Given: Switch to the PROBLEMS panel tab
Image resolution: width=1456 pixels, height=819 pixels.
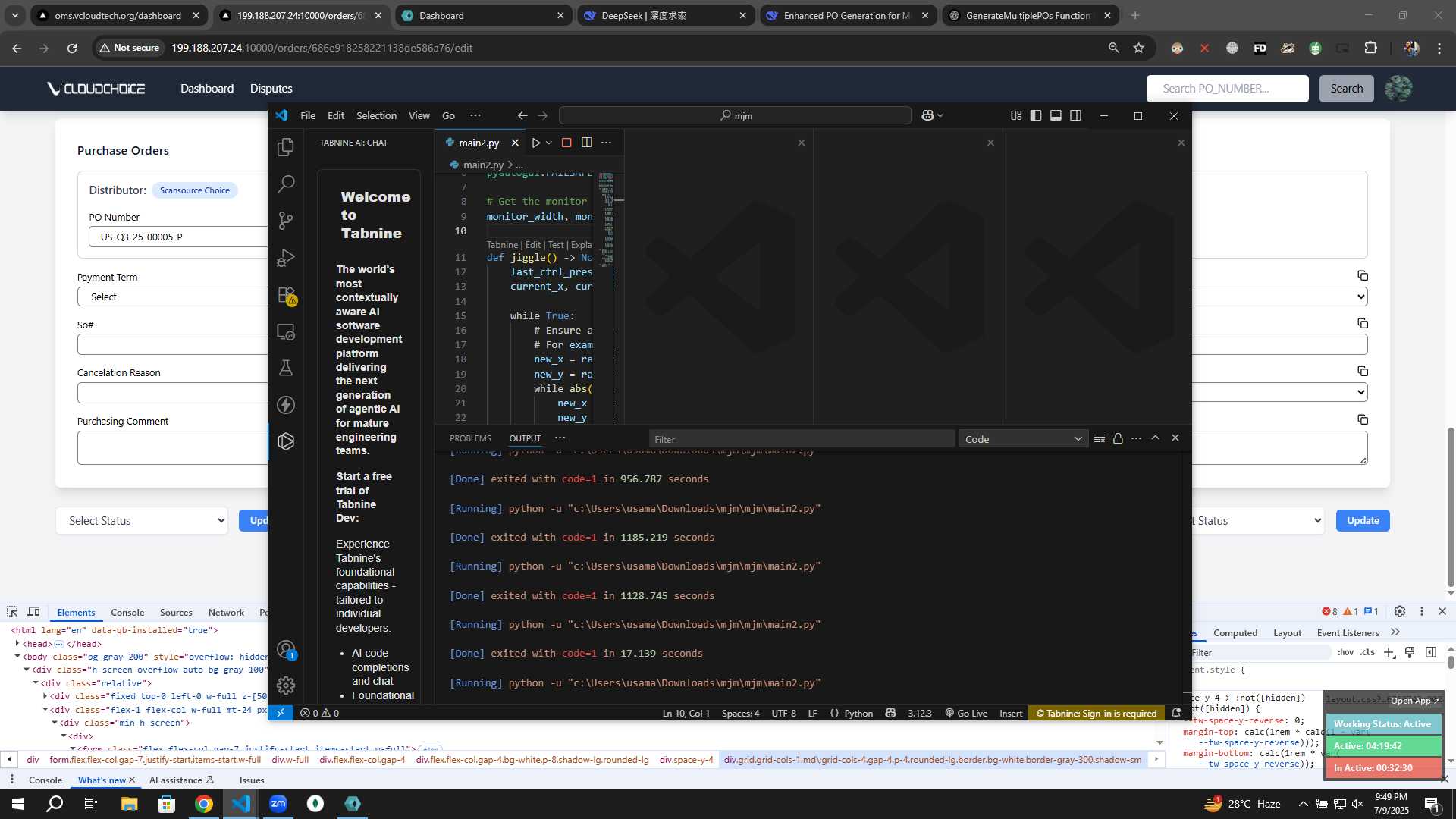Looking at the screenshot, I should [x=470, y=438].
